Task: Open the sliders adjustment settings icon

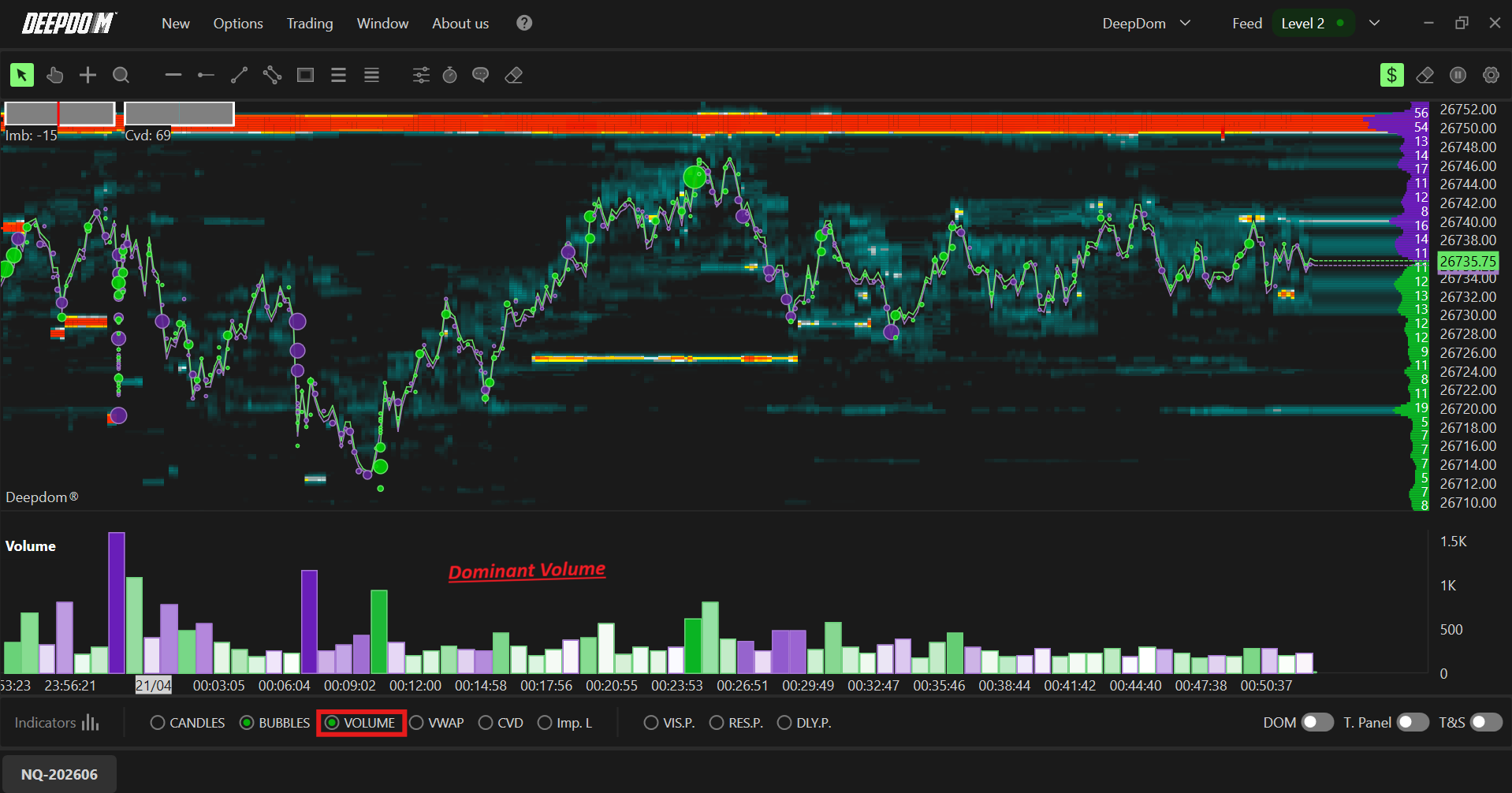Action: tap(421, 75)
